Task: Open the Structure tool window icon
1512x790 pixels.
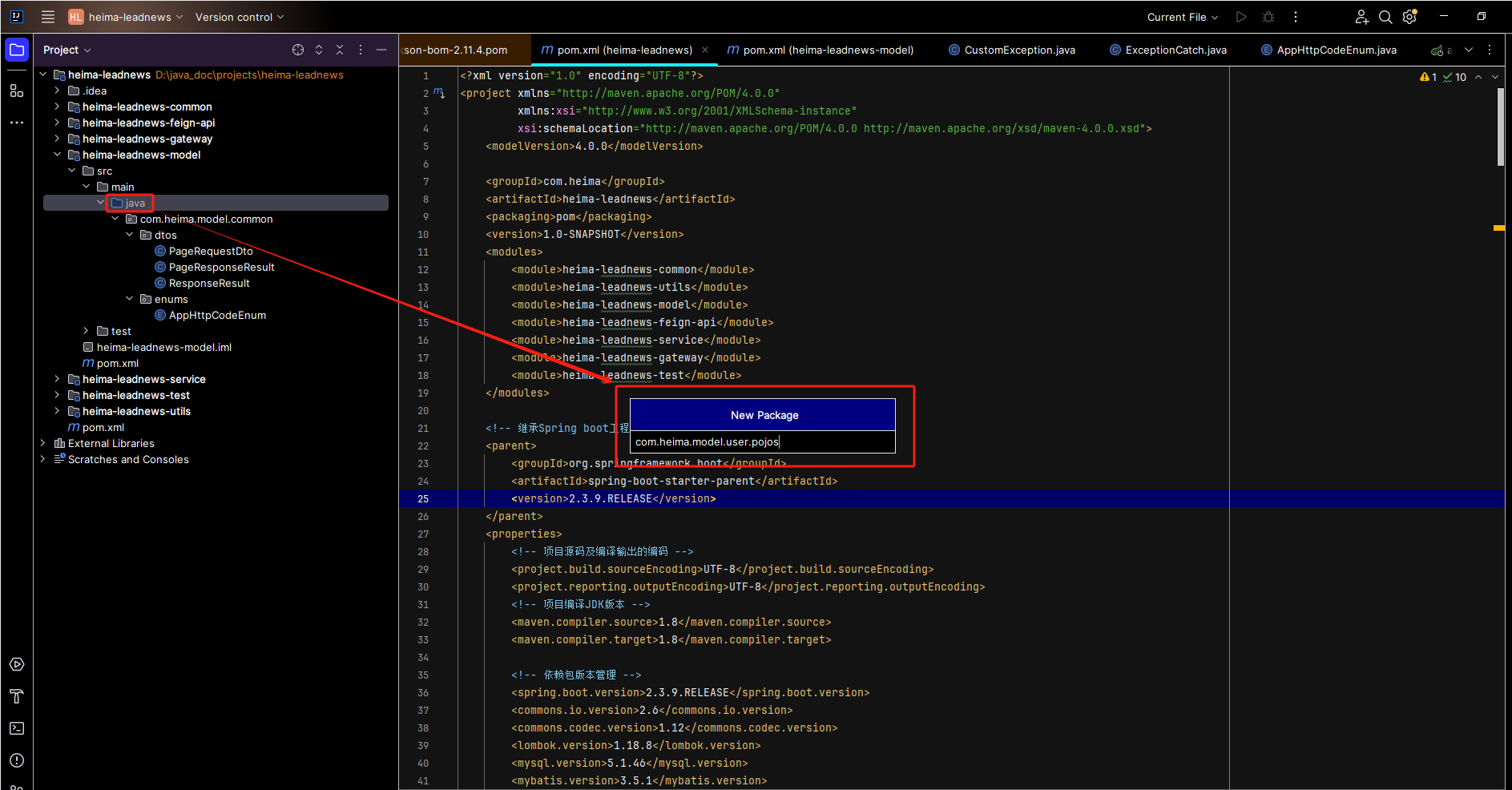Action: pyautogui.click(x=17, y=91)
